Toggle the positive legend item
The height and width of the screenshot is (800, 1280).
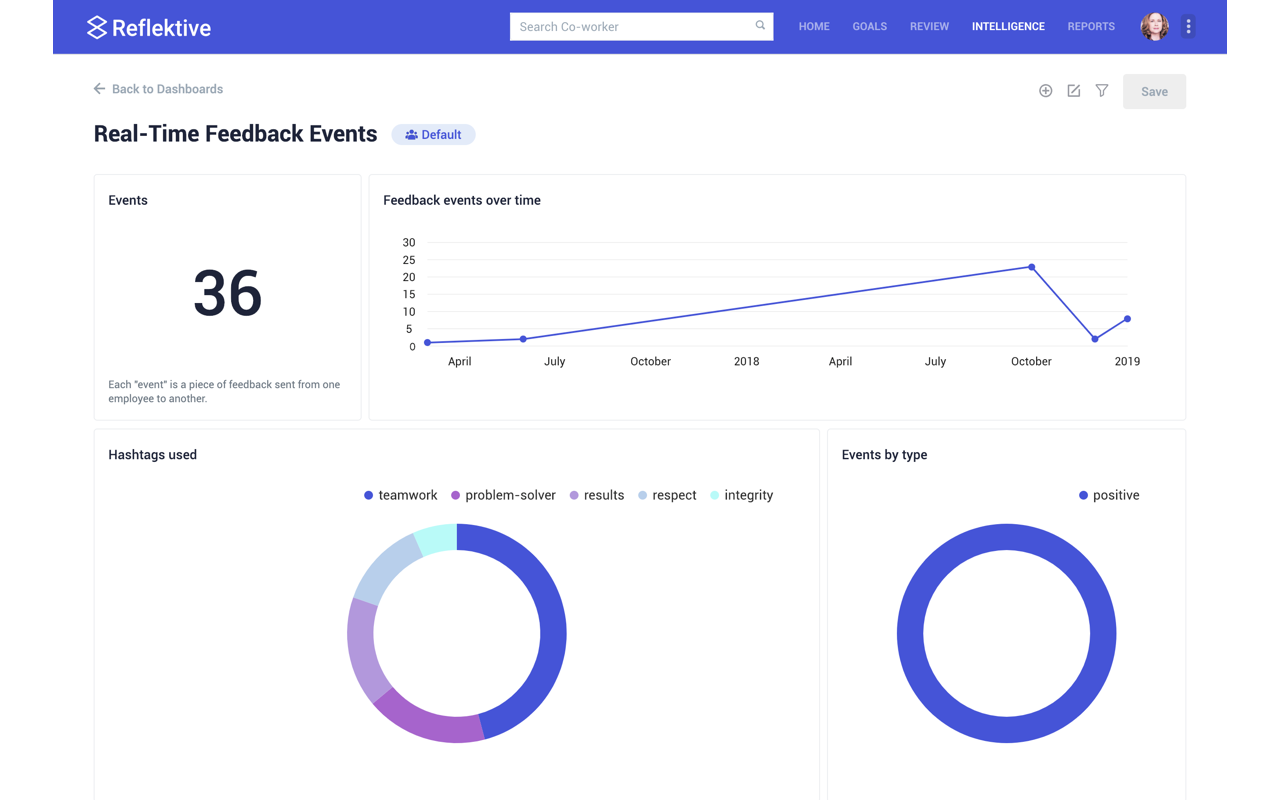[x=1109, y=495]
